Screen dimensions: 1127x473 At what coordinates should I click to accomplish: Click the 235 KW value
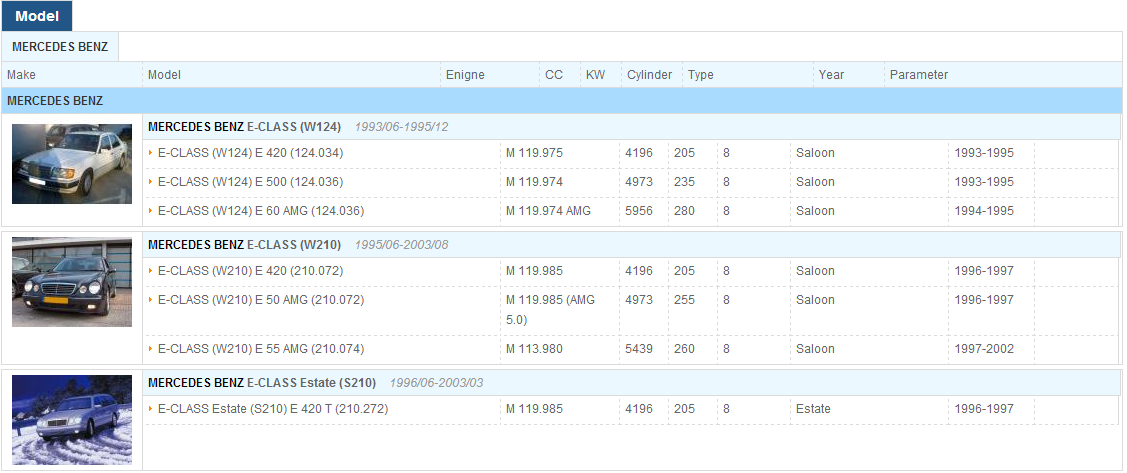click(684, 182)
